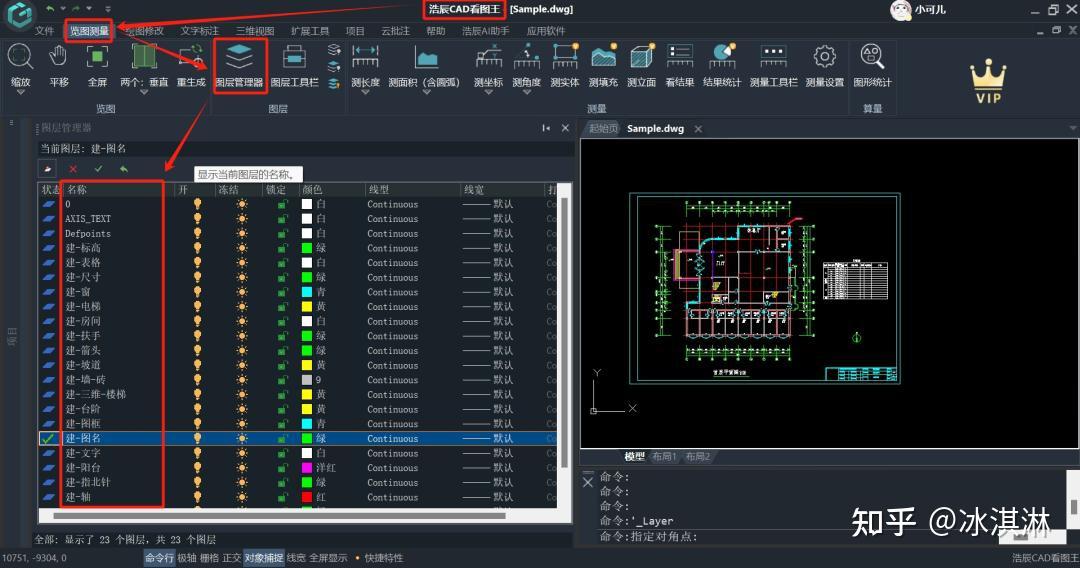Open the quick access toolbar customize dropdown
Viewport: 1080px width, 568px height.
coord(108,9)
